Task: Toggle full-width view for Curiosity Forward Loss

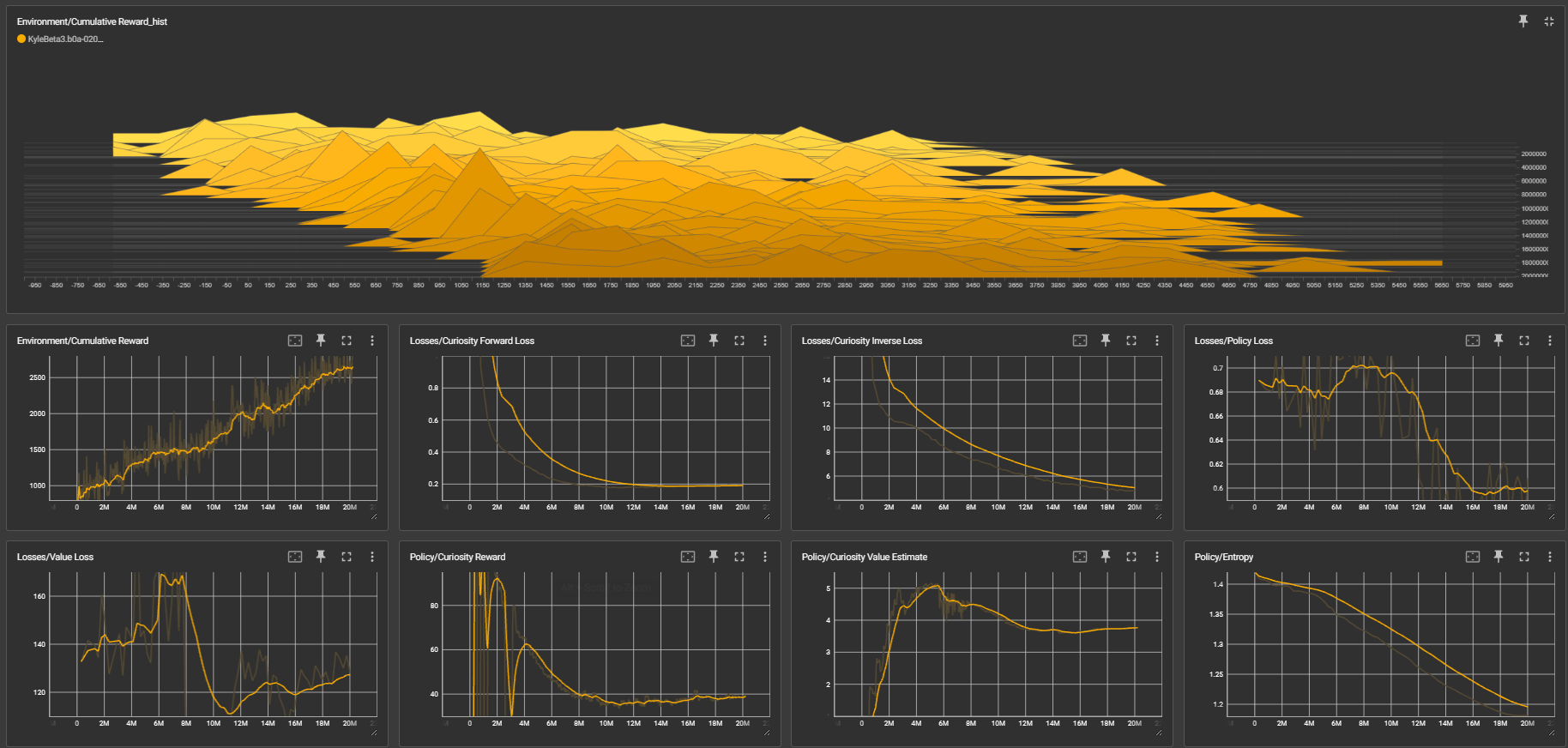Action: tap(739, 341)
